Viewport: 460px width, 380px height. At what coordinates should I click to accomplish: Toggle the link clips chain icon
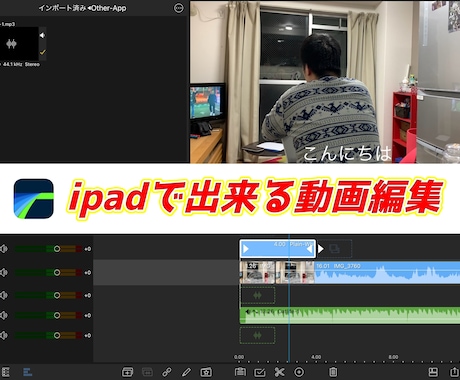[x=167, y=372]
